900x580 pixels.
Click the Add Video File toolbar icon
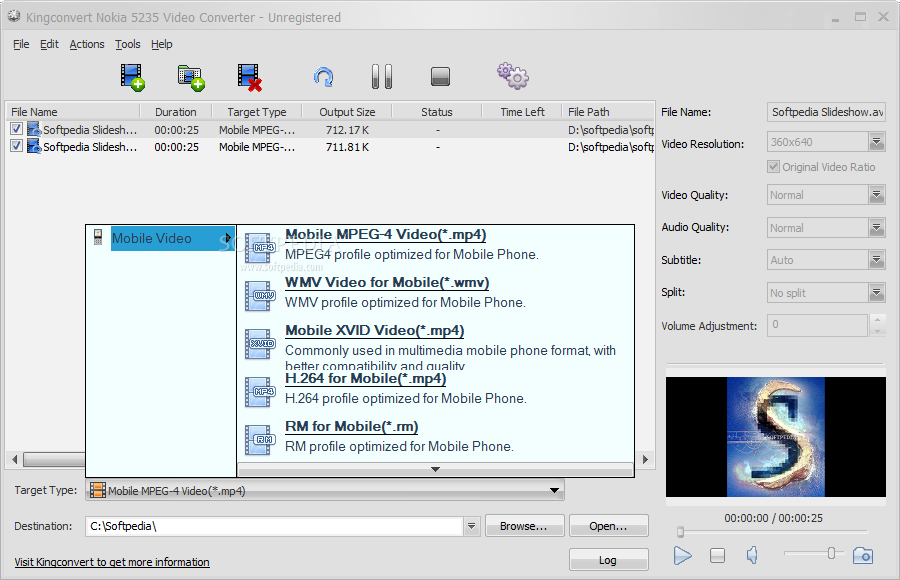click(x=132, y=77)
